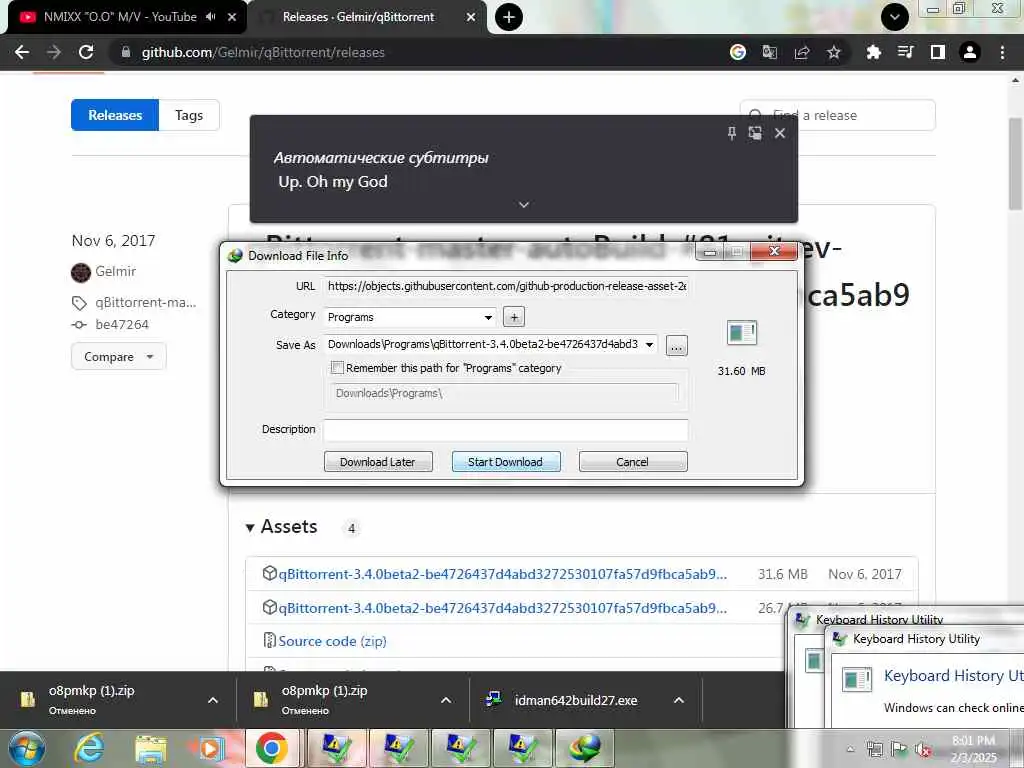The image size is (1024, 768).
Task: Open the Gelmir author link
Action: [x=116, y=271]
